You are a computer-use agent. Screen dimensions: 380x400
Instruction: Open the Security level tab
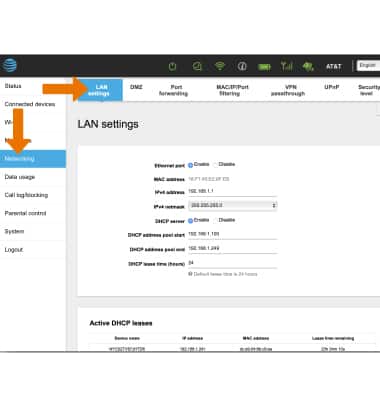(368, 90)
